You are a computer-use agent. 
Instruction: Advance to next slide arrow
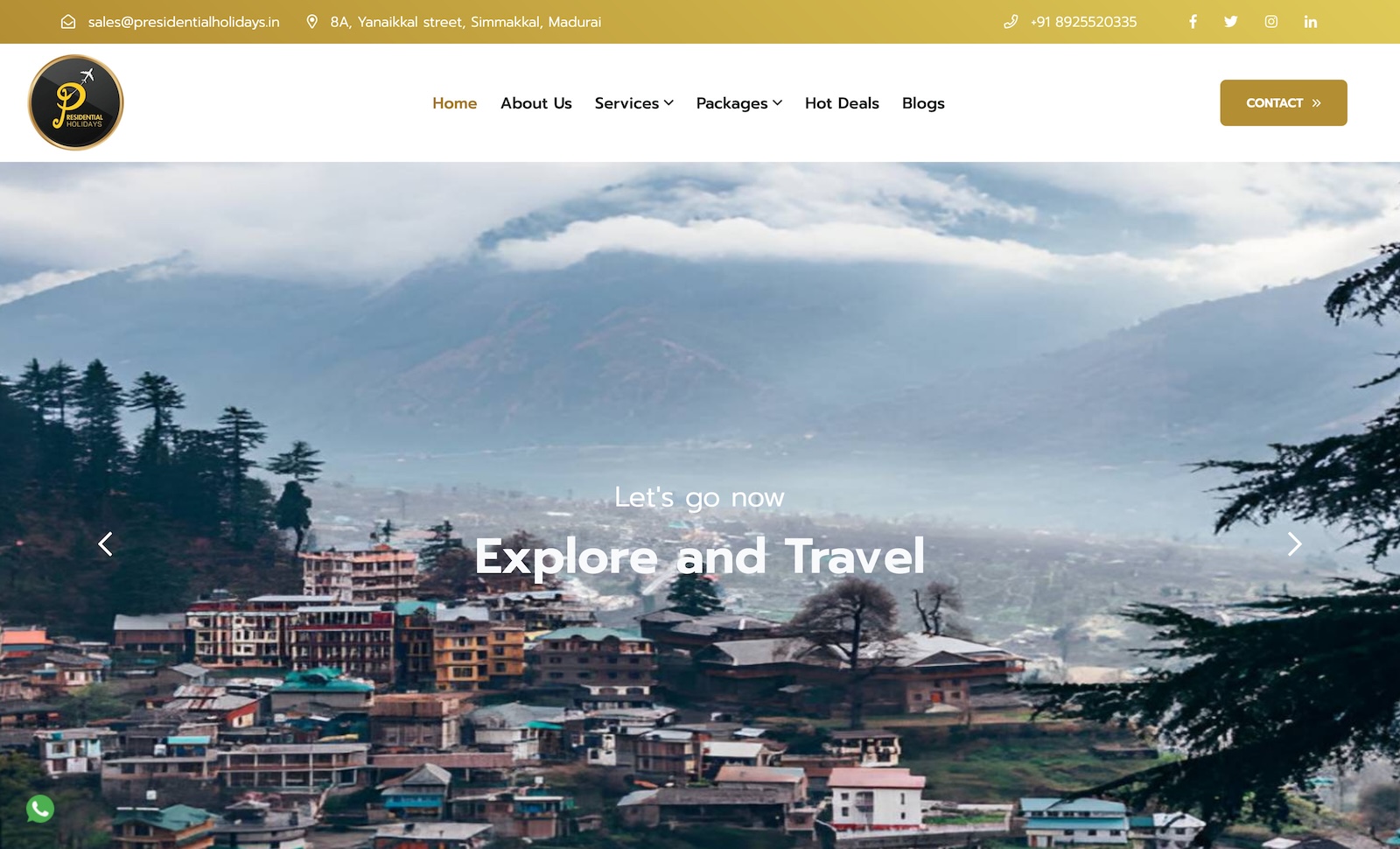tap(1295, 544)
